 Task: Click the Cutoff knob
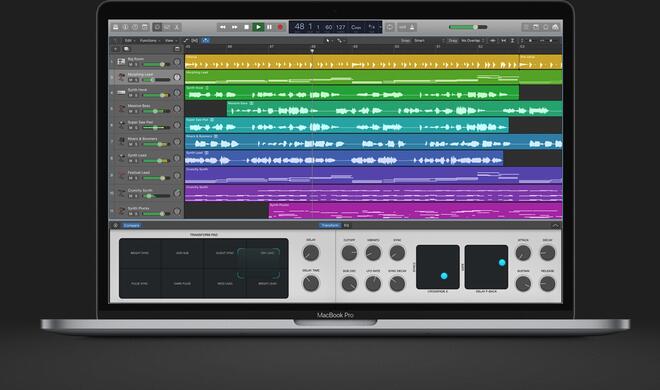pyautogui.click(x=349, y=253)
